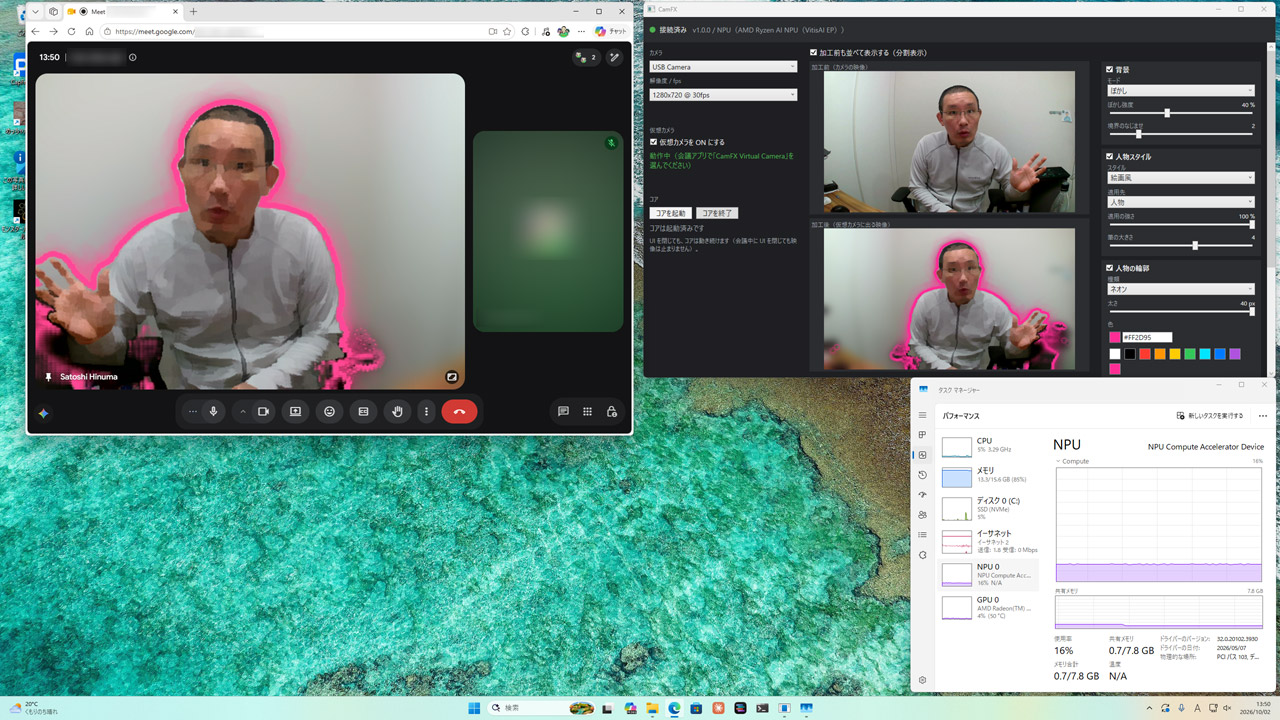The width and height of the screenshot is (1280, 720).
Task: Open meeting chat panel icon
Action: (x=563, y=411)
